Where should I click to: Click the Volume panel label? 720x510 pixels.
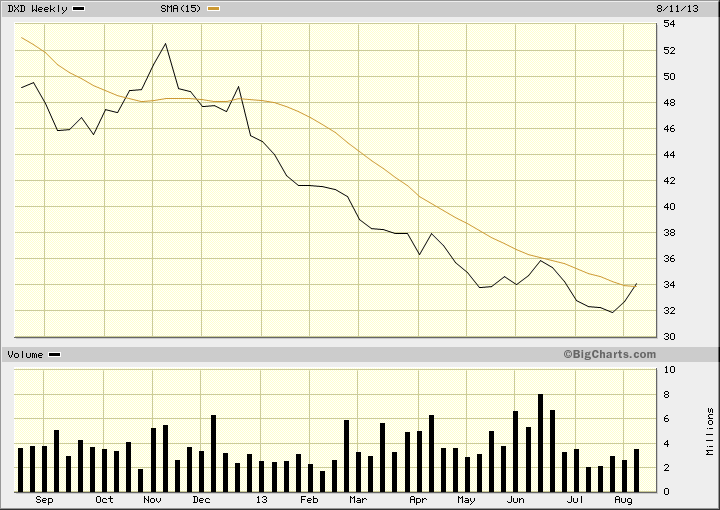coord(25,355)
